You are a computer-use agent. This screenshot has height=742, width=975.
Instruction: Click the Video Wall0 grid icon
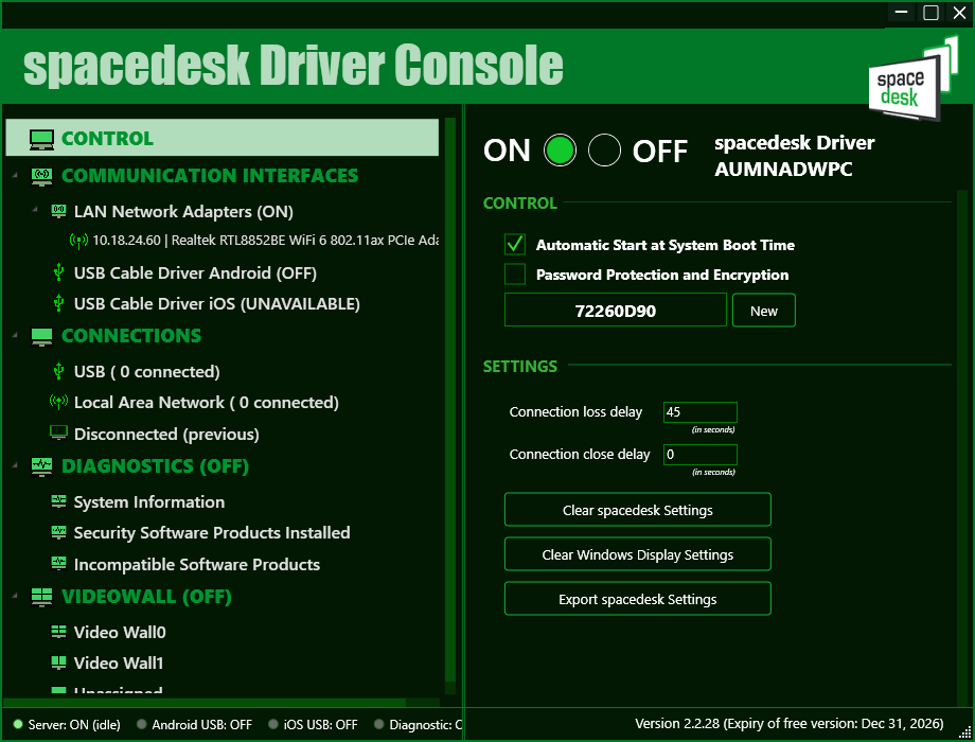[x=58, y=632]
